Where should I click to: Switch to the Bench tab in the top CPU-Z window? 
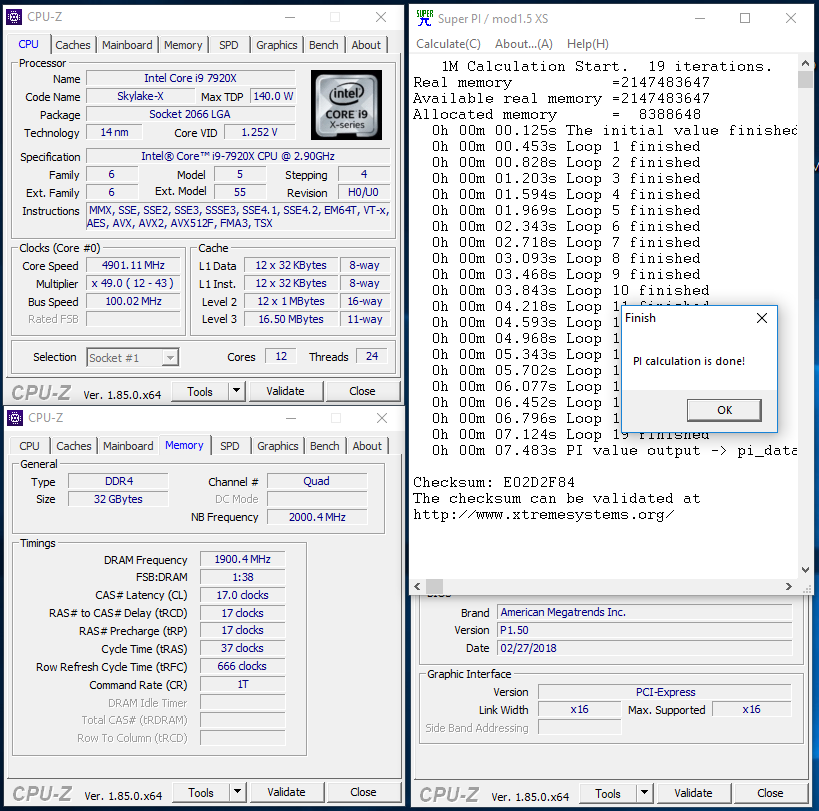coord(323,45)
